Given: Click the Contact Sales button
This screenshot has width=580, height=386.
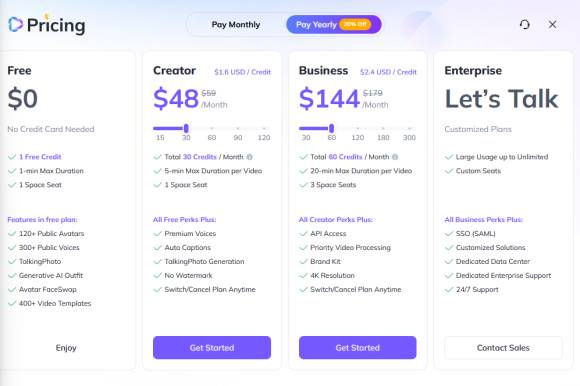Looking at the screenshot, I should pos(503,348).
